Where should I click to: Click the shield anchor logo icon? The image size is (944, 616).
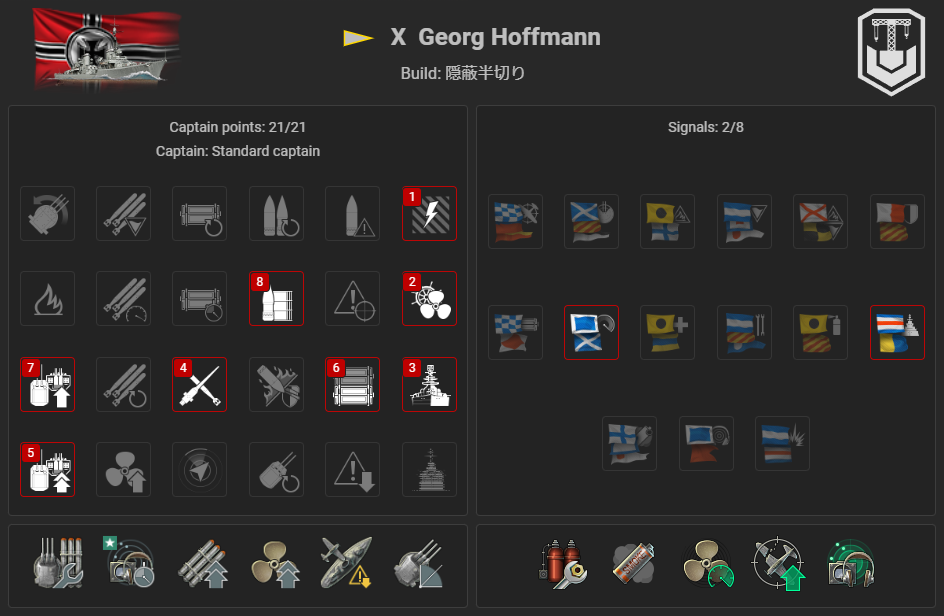pyautogui.click(x=891, y=52)
